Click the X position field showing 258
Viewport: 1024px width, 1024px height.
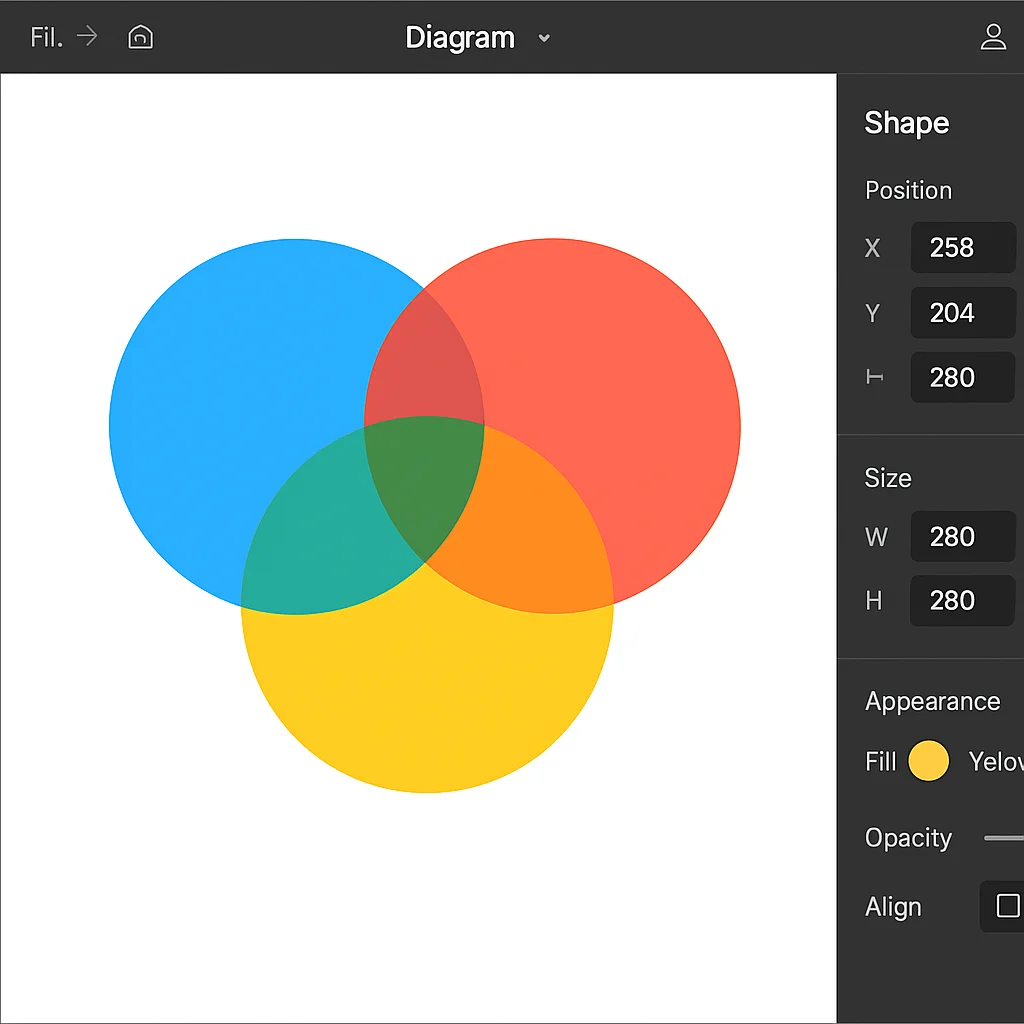click(962, 248)
